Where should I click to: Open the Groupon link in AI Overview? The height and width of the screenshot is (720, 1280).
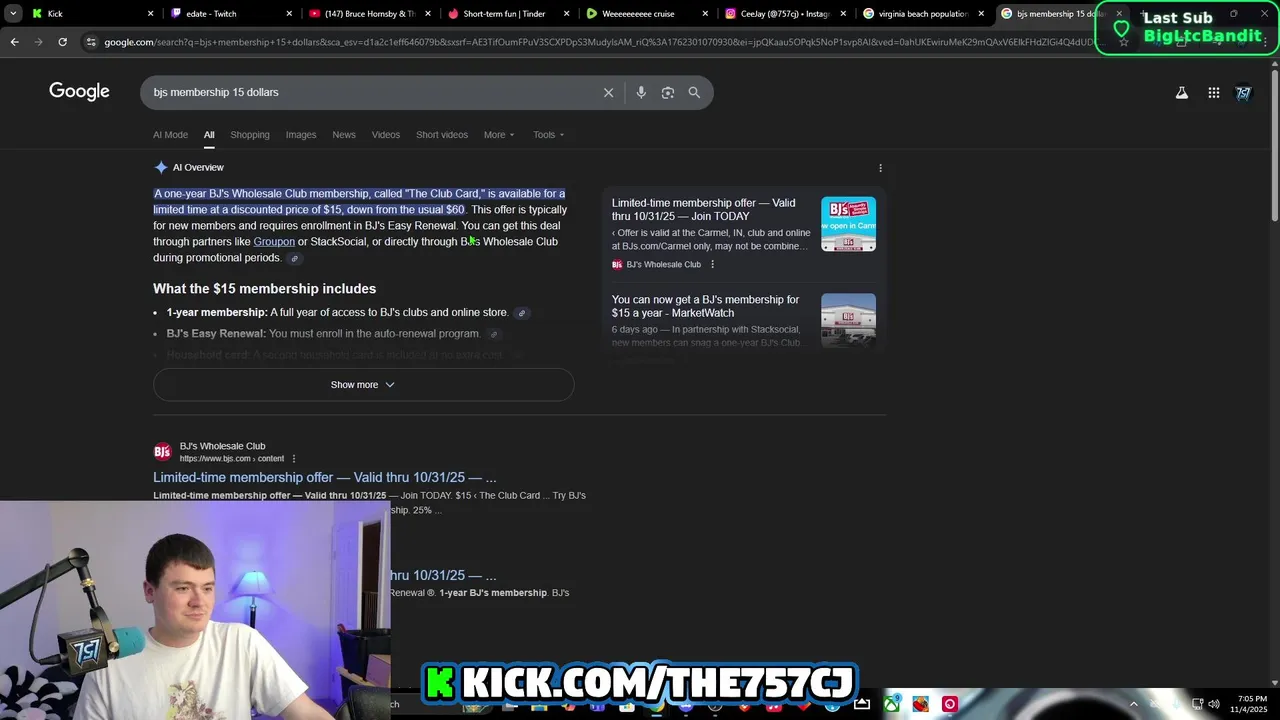tap(274, 242)
